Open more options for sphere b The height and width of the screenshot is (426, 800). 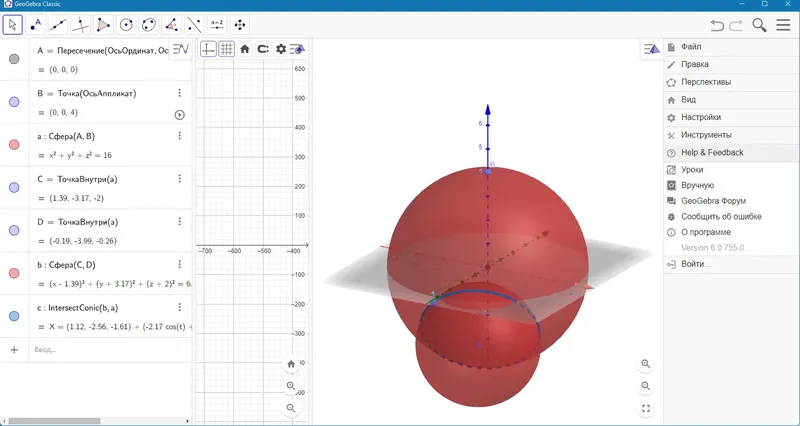coord(180,264)
